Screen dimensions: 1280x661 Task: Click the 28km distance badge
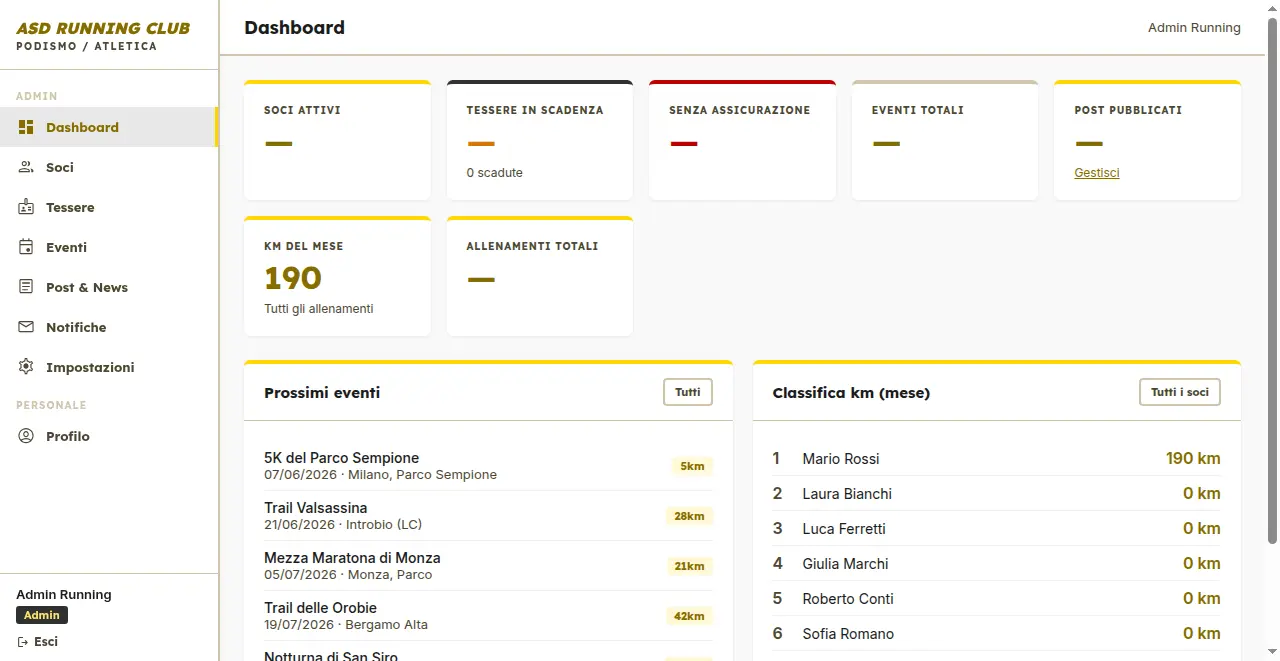(x=689, y=516)
